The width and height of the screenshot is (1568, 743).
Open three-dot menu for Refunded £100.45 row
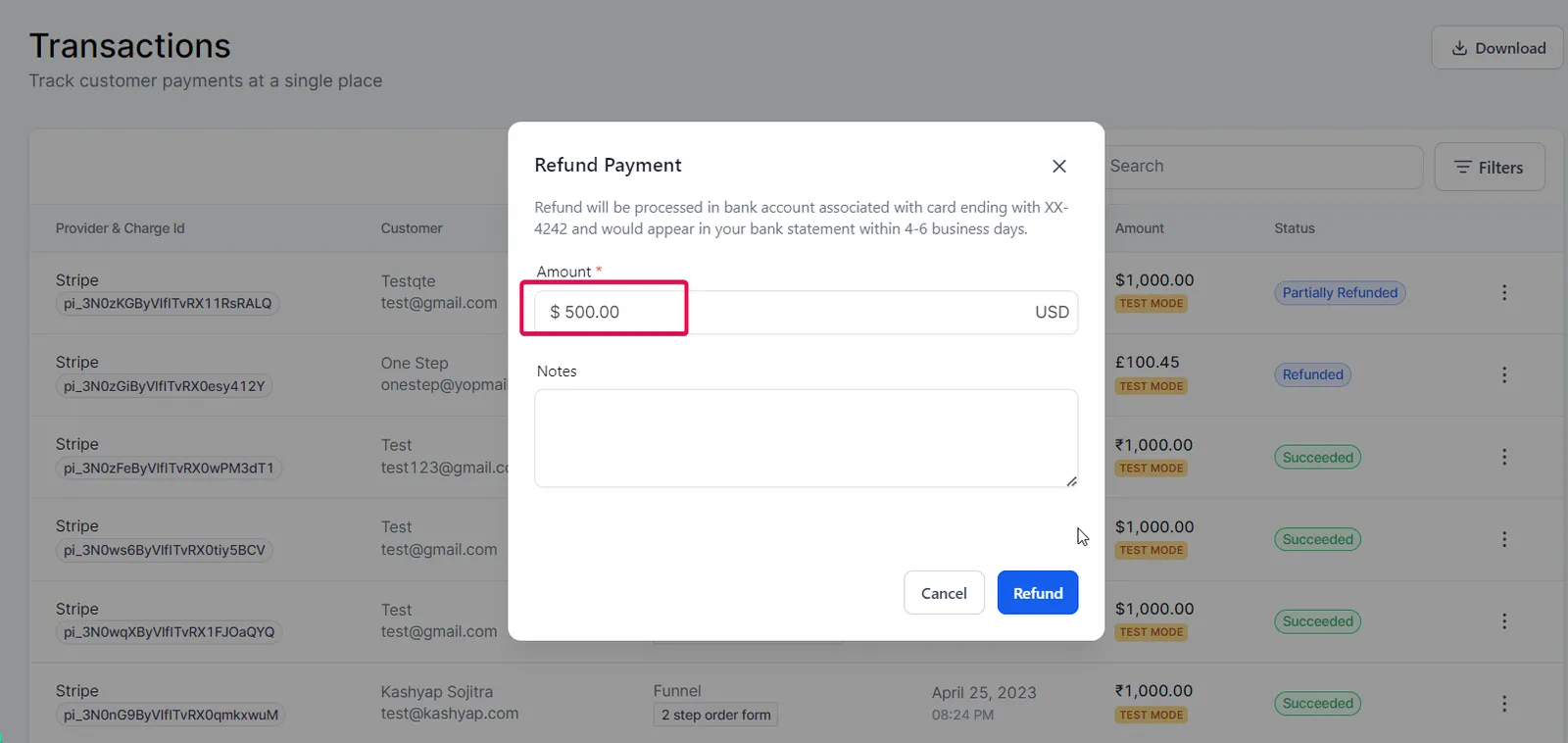click(x=1504, y=375)
